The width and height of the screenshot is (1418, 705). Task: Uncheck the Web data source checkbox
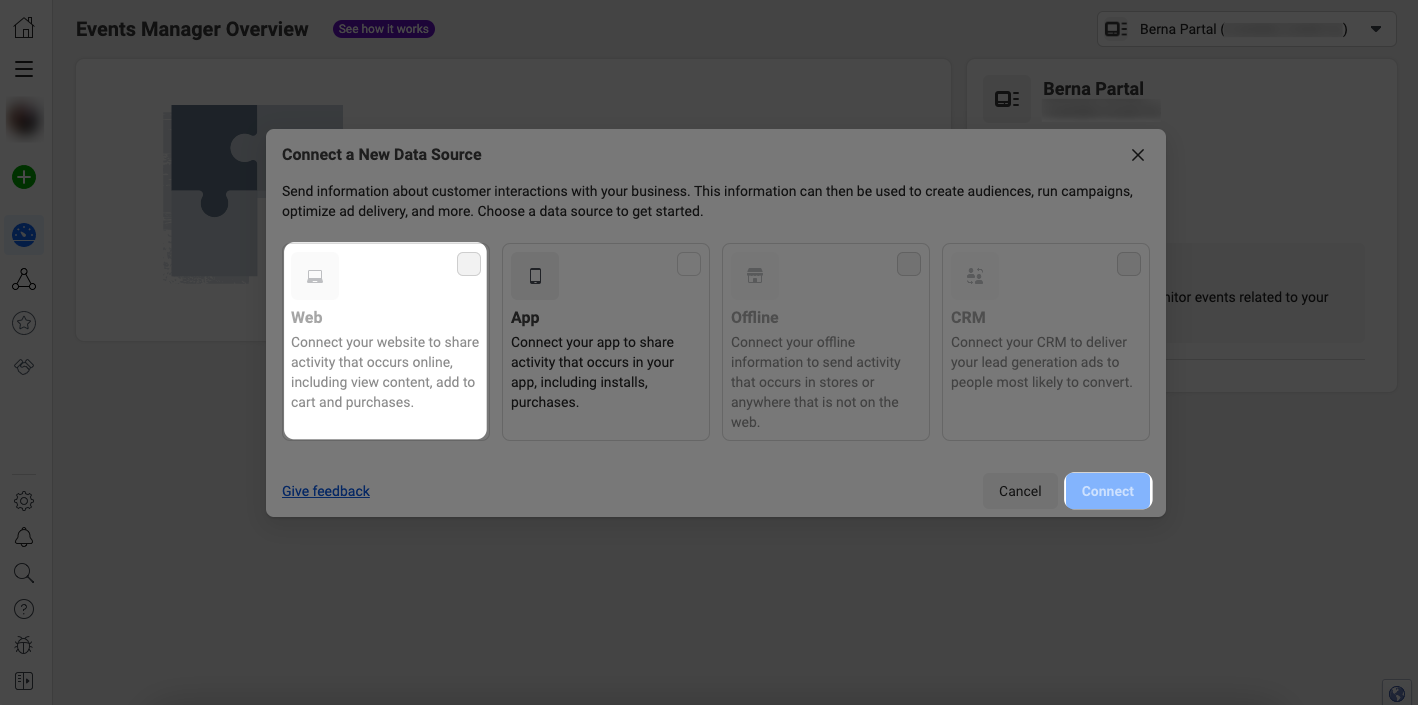[x=468, y=263]
